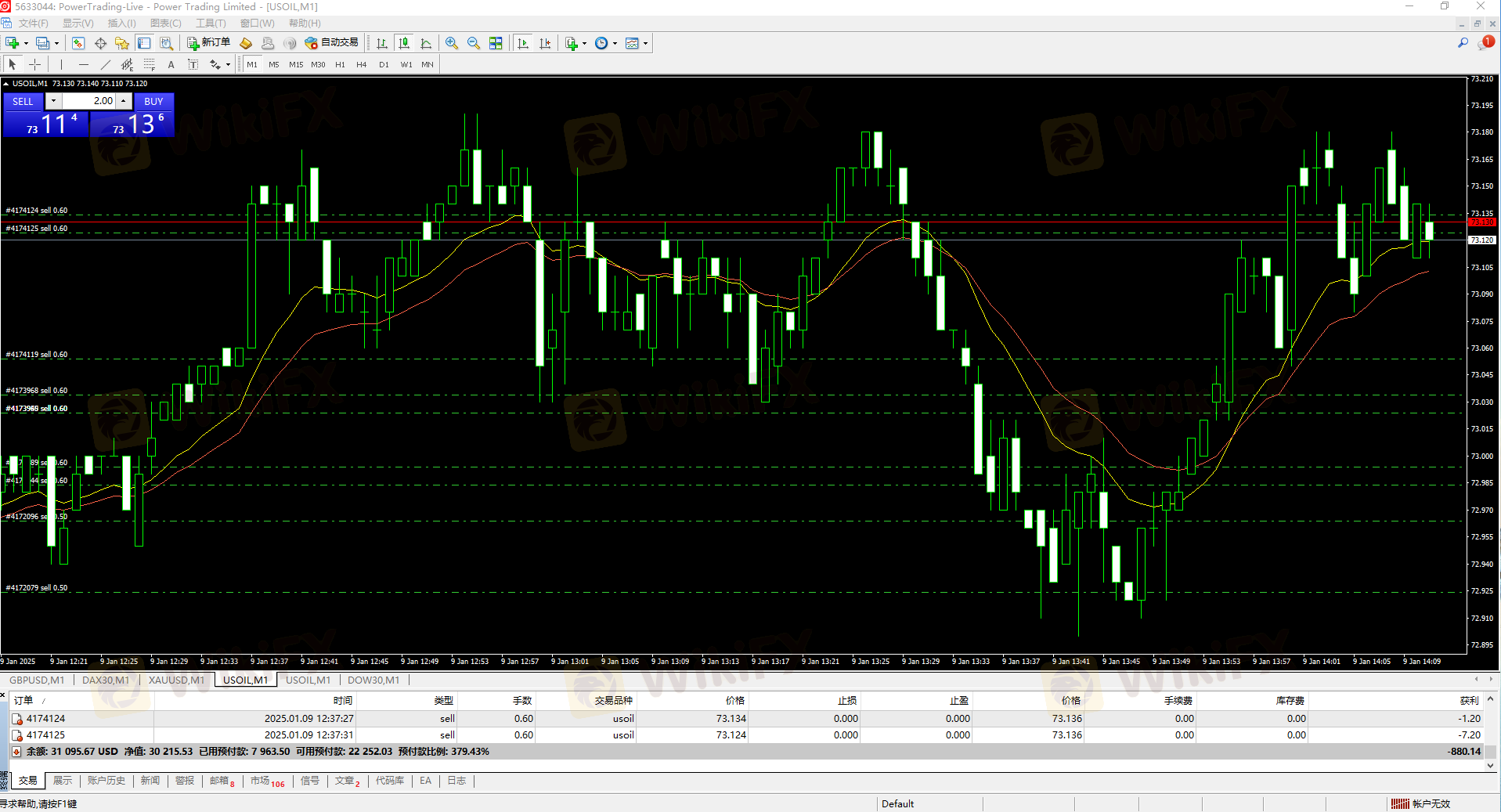Select the crosshair tool
The height and width of the screenshot is (812, 1501).
pos(34,64)
